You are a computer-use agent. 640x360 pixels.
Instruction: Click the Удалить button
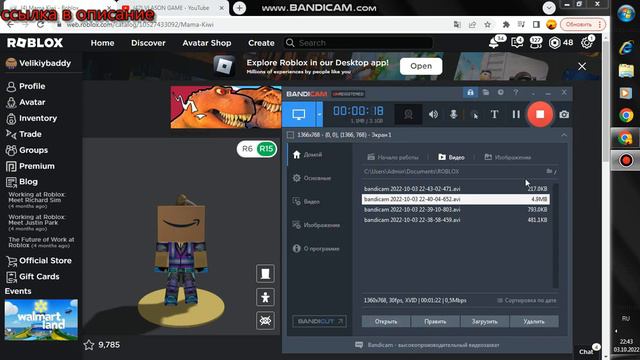(x=534, y=321)
